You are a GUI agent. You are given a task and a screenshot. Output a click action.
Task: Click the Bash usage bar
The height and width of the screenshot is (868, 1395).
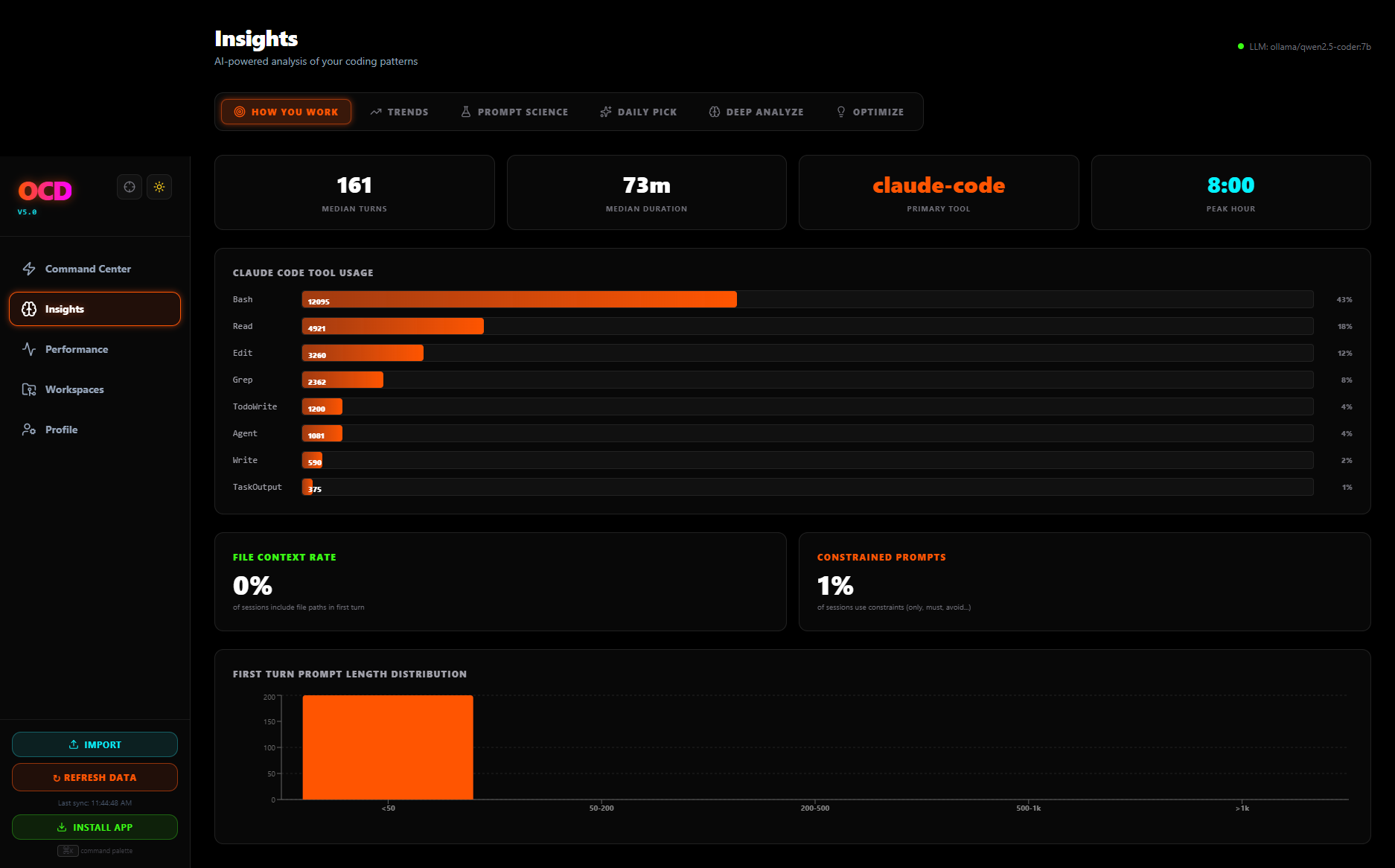click(x=520, y=299)
